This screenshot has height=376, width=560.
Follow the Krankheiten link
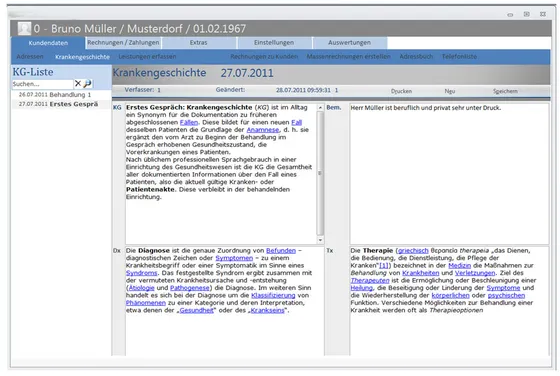420,273
